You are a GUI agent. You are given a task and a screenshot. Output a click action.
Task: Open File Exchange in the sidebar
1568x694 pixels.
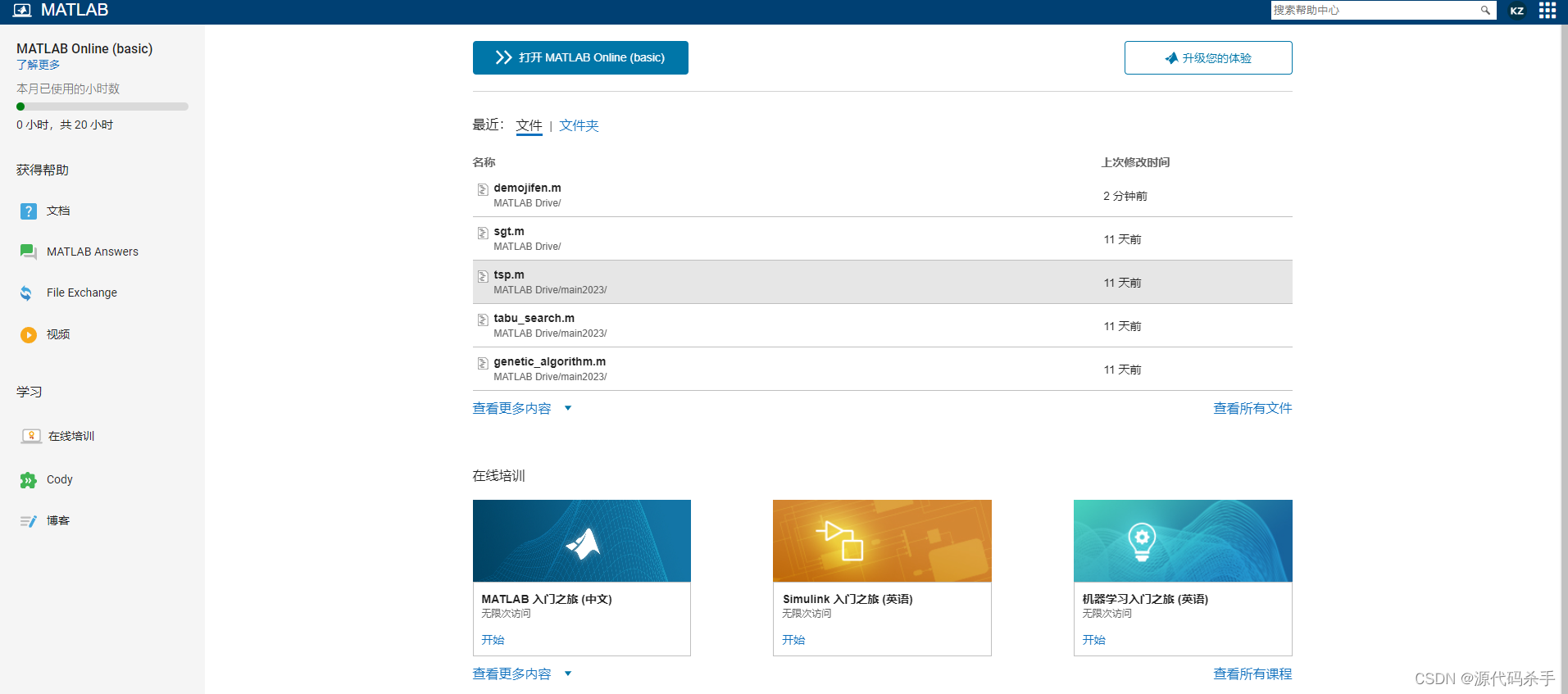pyautogui.click(x=82, y=293)
